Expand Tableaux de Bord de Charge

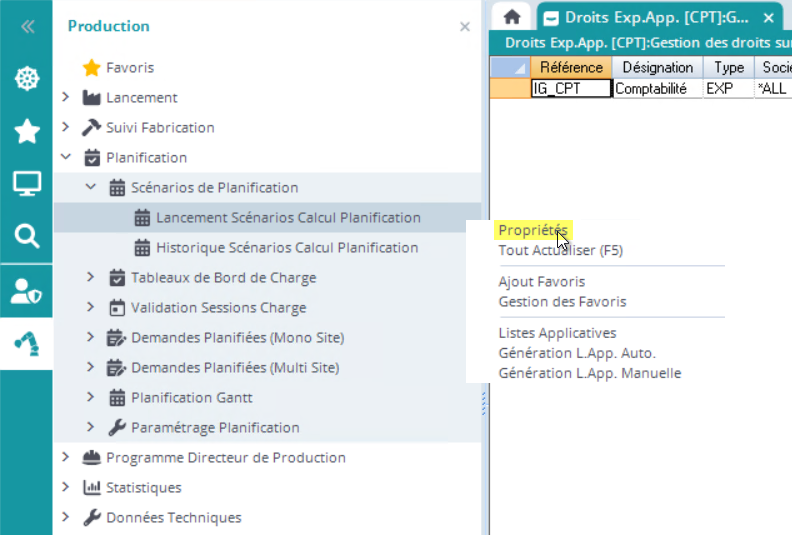[x=91, y=277]
